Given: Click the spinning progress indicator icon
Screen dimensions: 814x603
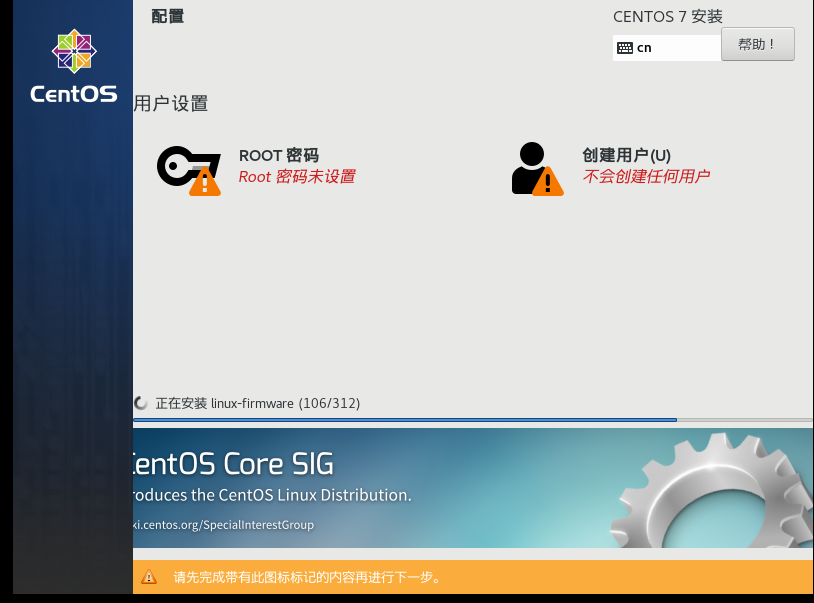Looking at the screenshot, I should [x=140, y=403].
